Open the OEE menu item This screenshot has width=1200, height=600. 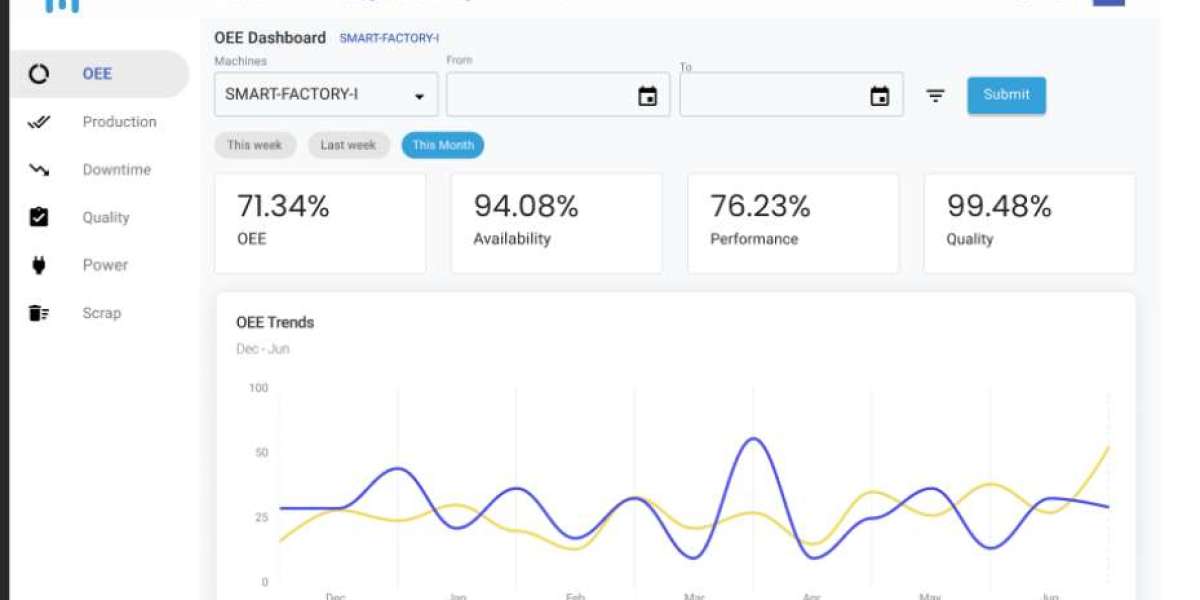tap(99, 74)
